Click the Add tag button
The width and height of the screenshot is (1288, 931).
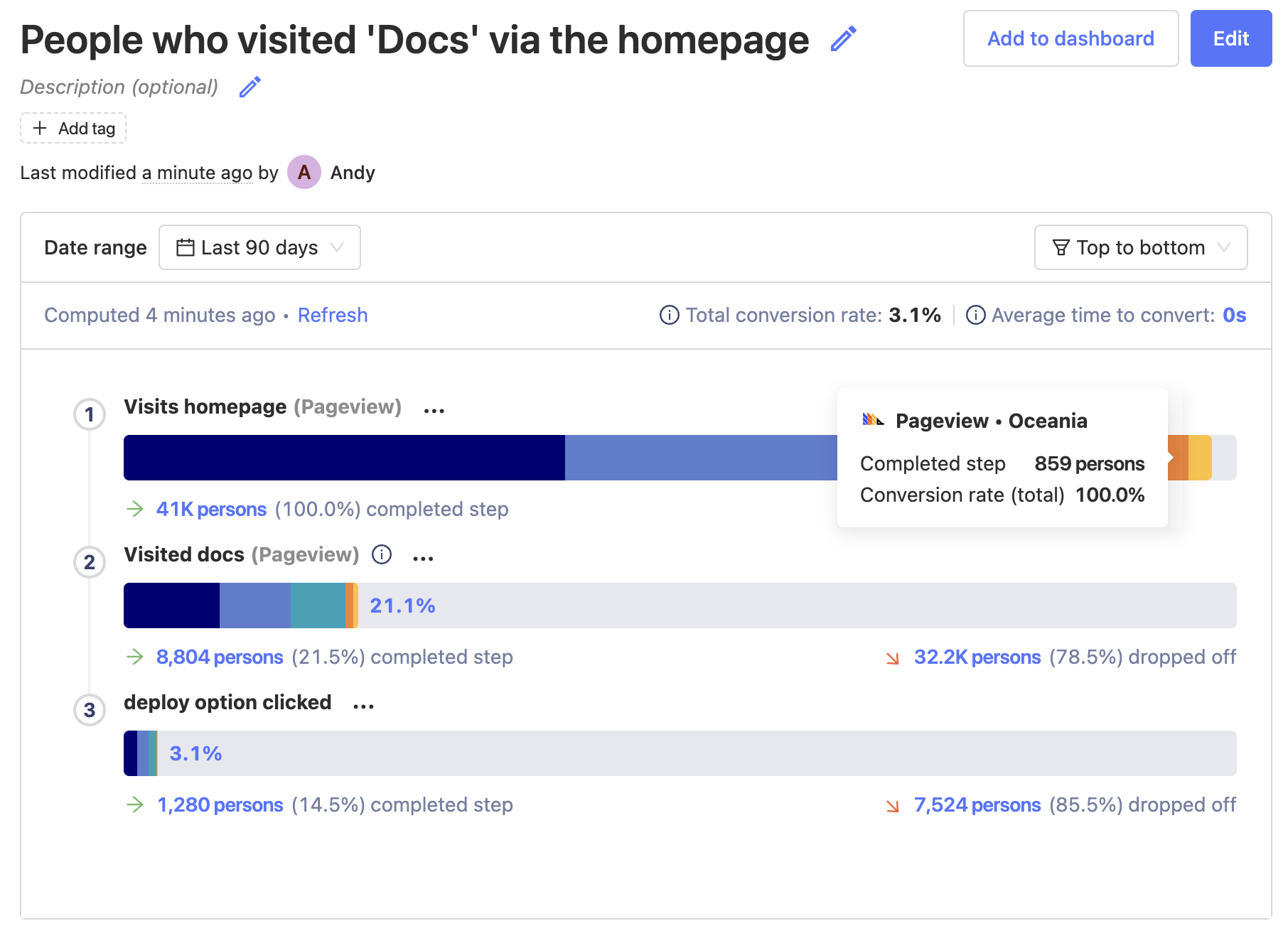tap(73, 129)
